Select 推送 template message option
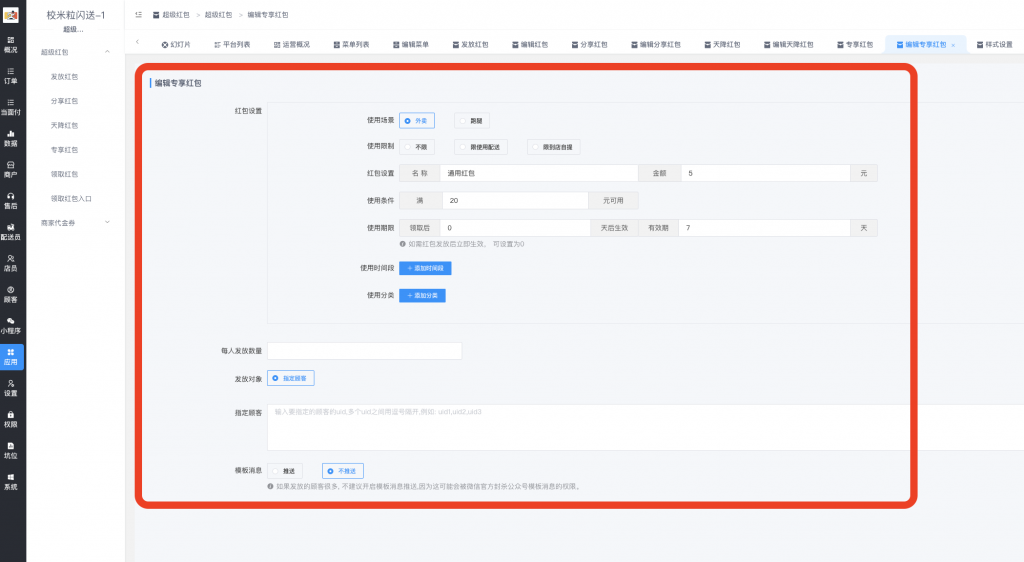This screenshot has width=1024, height=562. click(285, 471)
